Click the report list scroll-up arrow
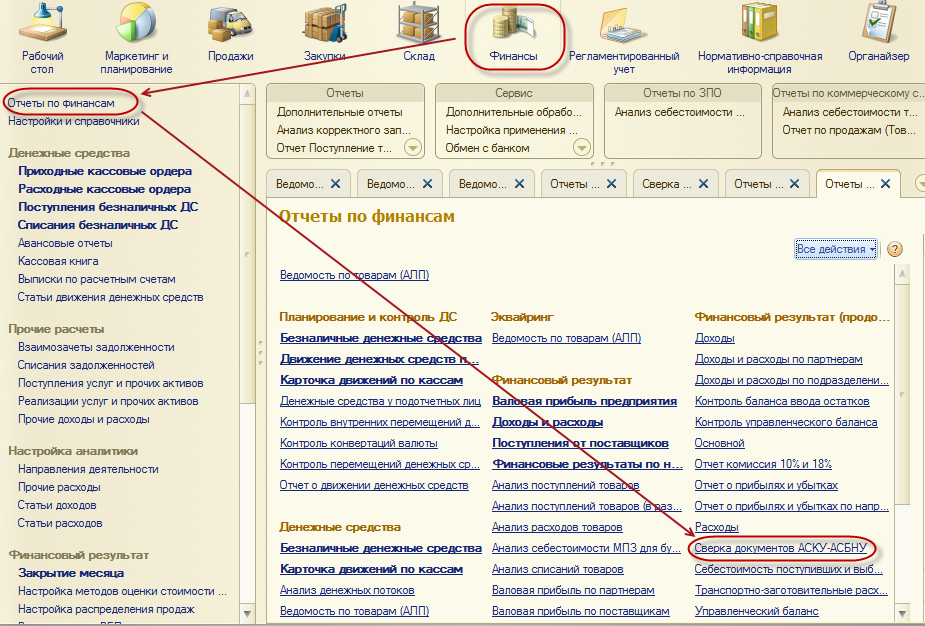 (x=901, y=274)
